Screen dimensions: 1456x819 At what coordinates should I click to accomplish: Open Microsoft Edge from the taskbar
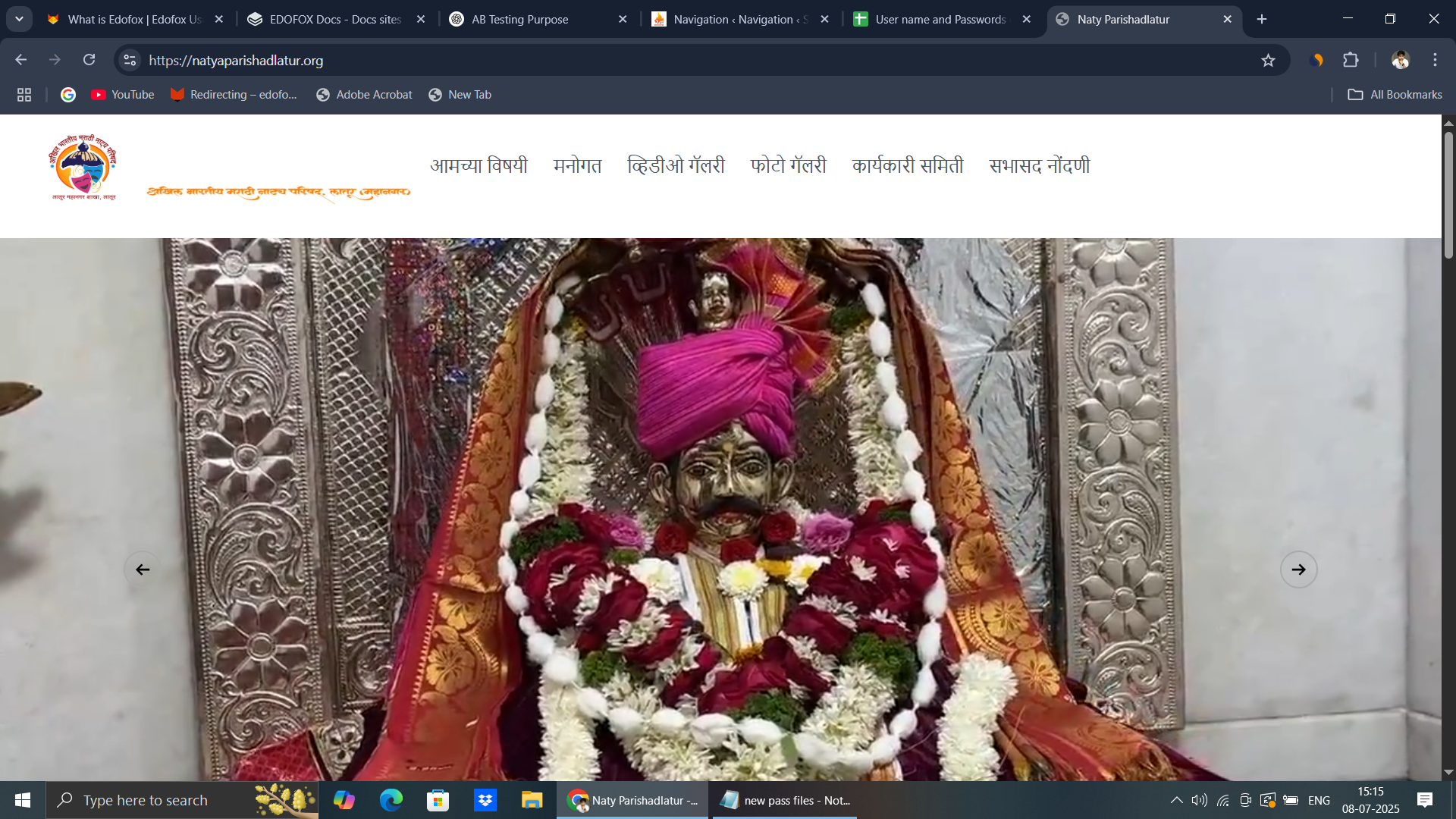391,800
